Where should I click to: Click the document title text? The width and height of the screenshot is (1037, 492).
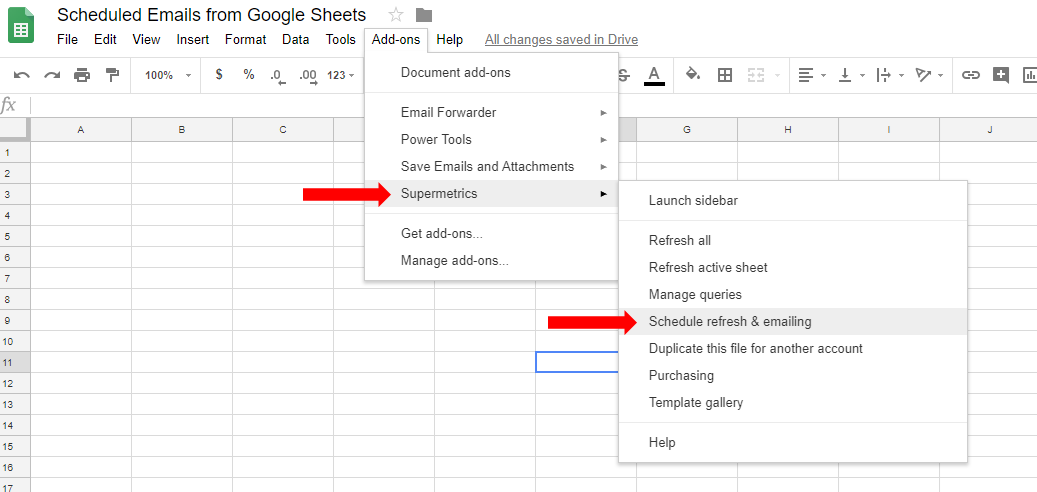(212, 15)
